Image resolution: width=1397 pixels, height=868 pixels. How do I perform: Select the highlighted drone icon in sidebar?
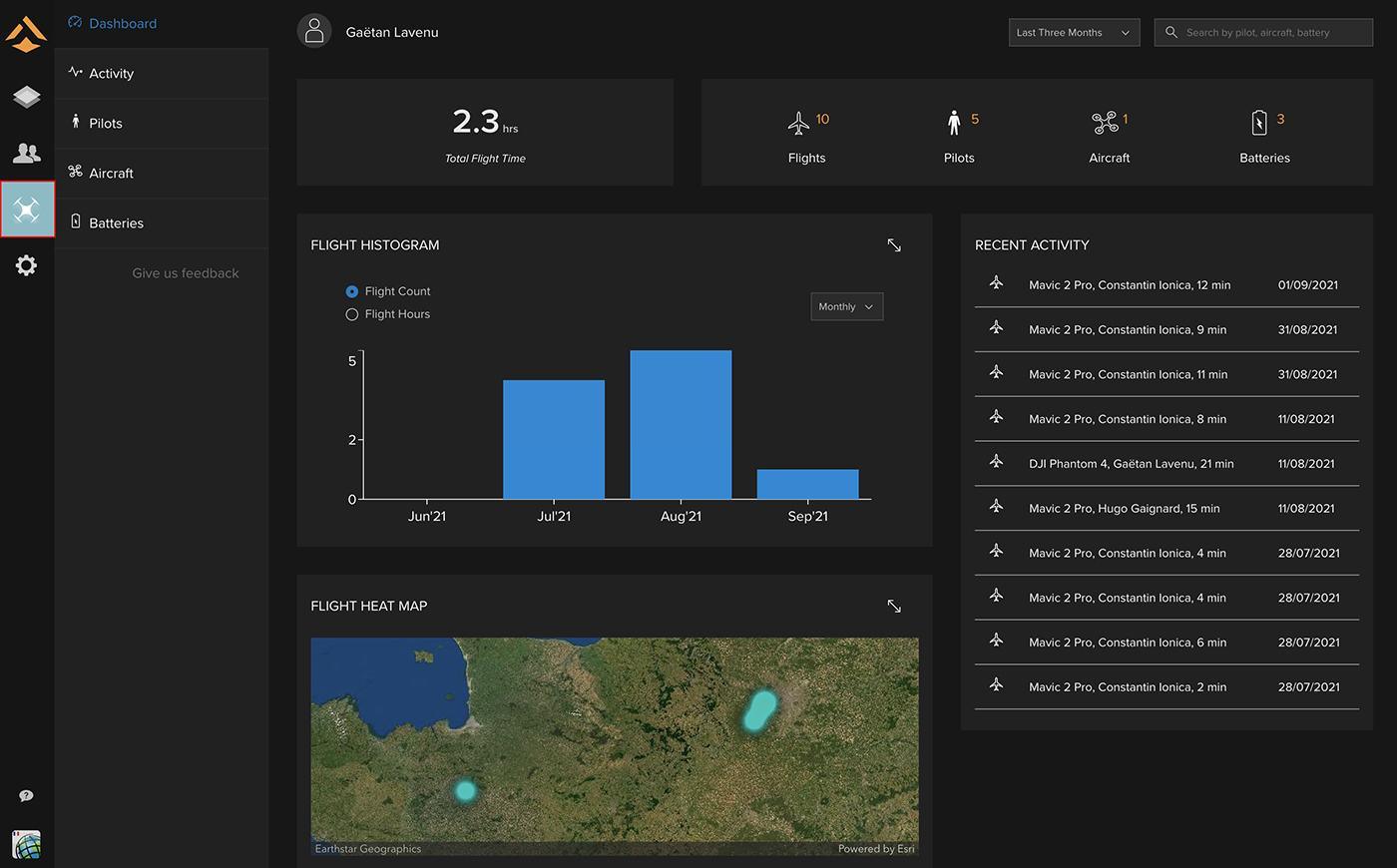click(27, 210)
